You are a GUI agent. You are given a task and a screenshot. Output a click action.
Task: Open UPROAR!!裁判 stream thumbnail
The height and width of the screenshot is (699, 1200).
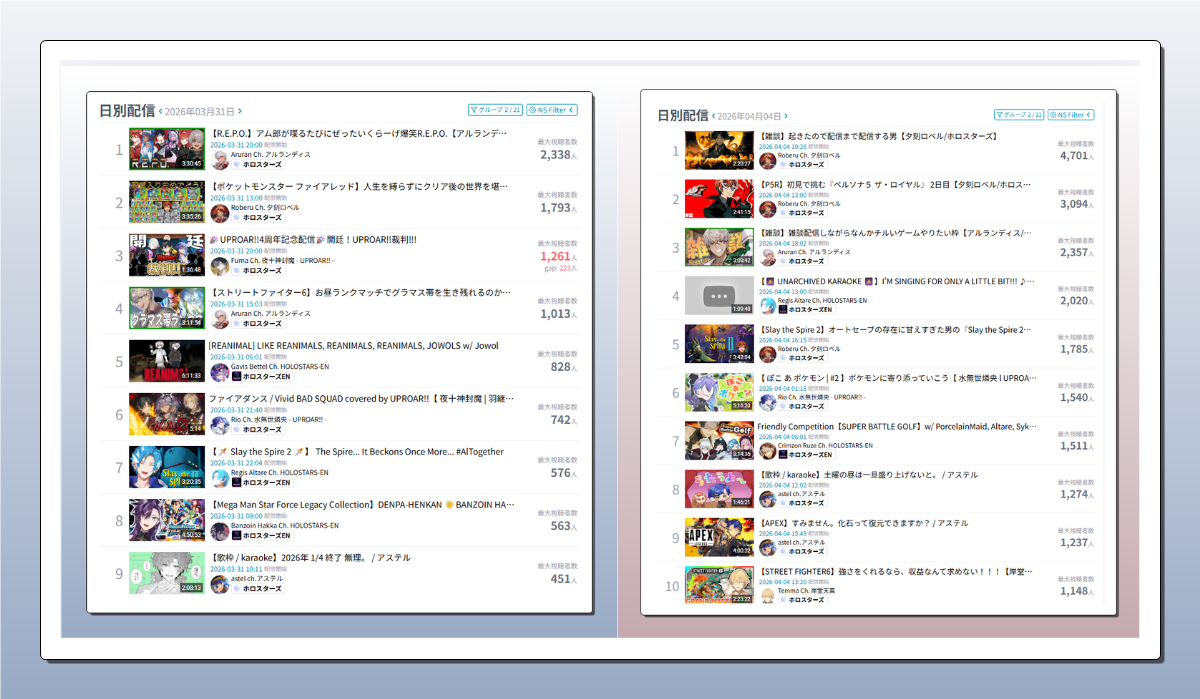click(x=167, y=255)
